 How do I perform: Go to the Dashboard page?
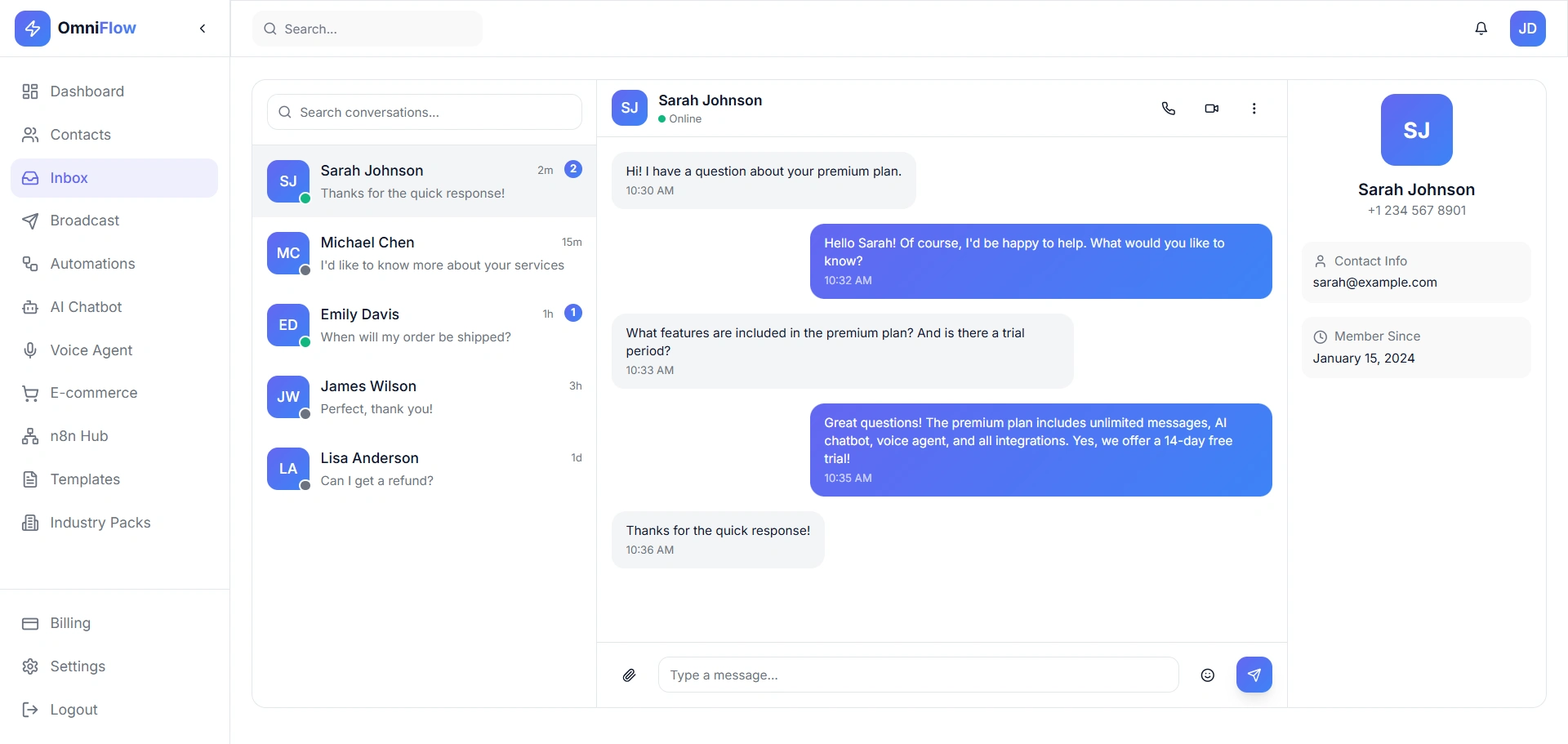point(87,91)
